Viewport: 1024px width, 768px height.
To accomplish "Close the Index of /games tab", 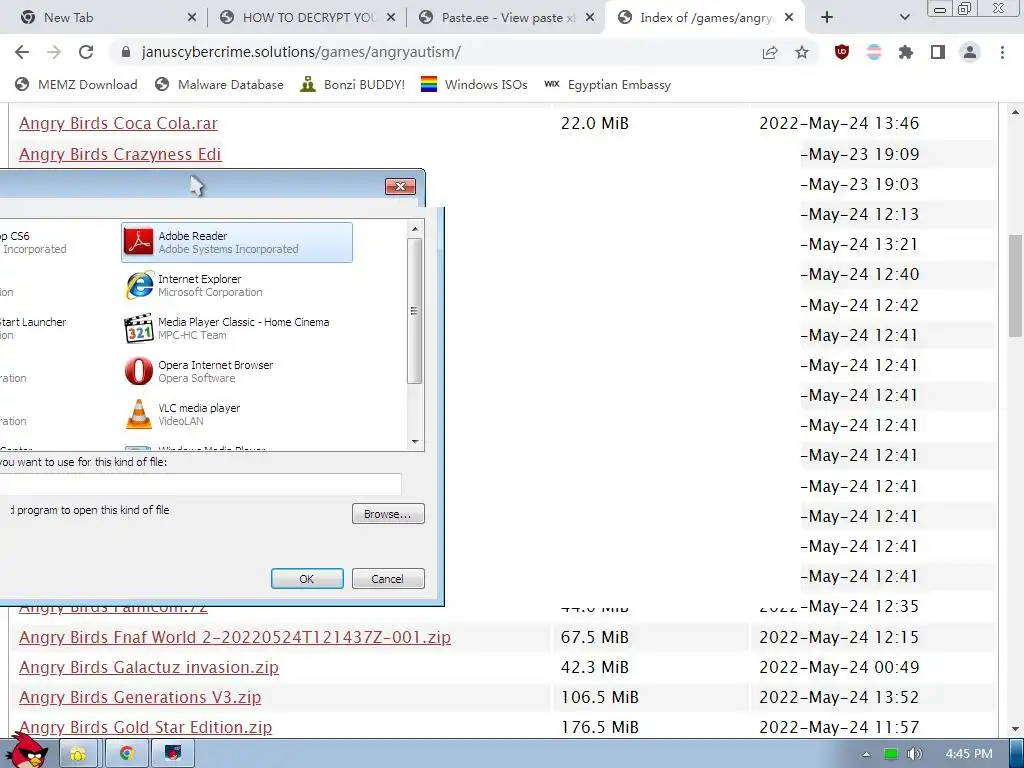I will 789,18.
